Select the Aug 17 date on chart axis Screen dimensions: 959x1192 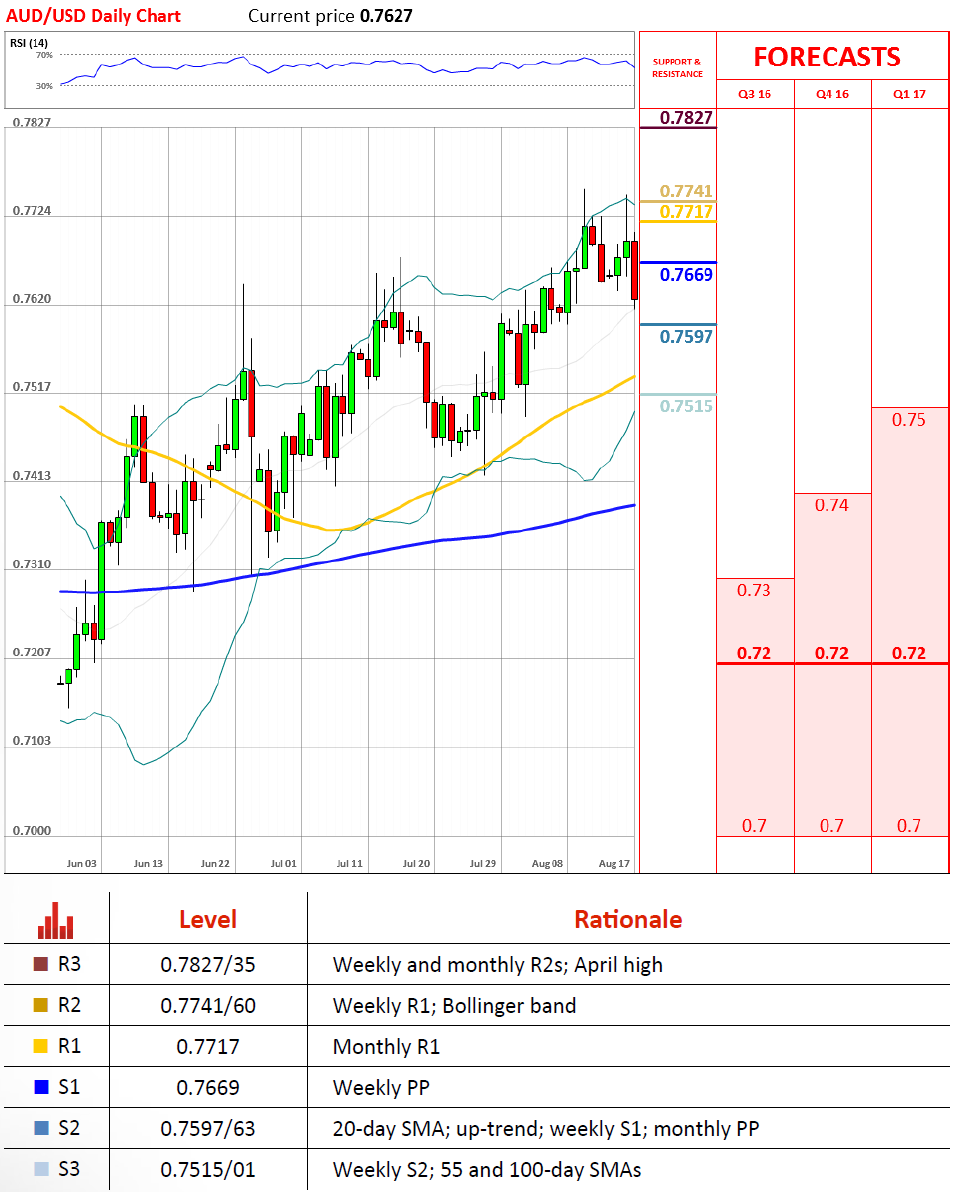(614, 862)
